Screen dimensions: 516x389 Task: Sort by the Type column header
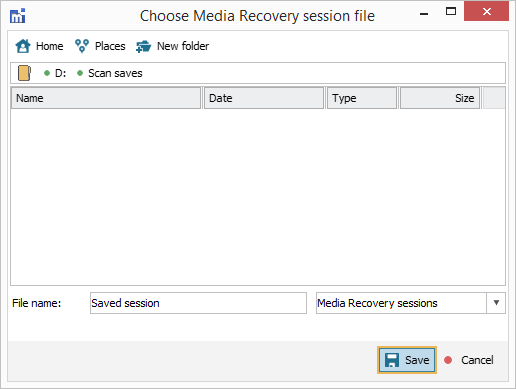coord(362,98)
